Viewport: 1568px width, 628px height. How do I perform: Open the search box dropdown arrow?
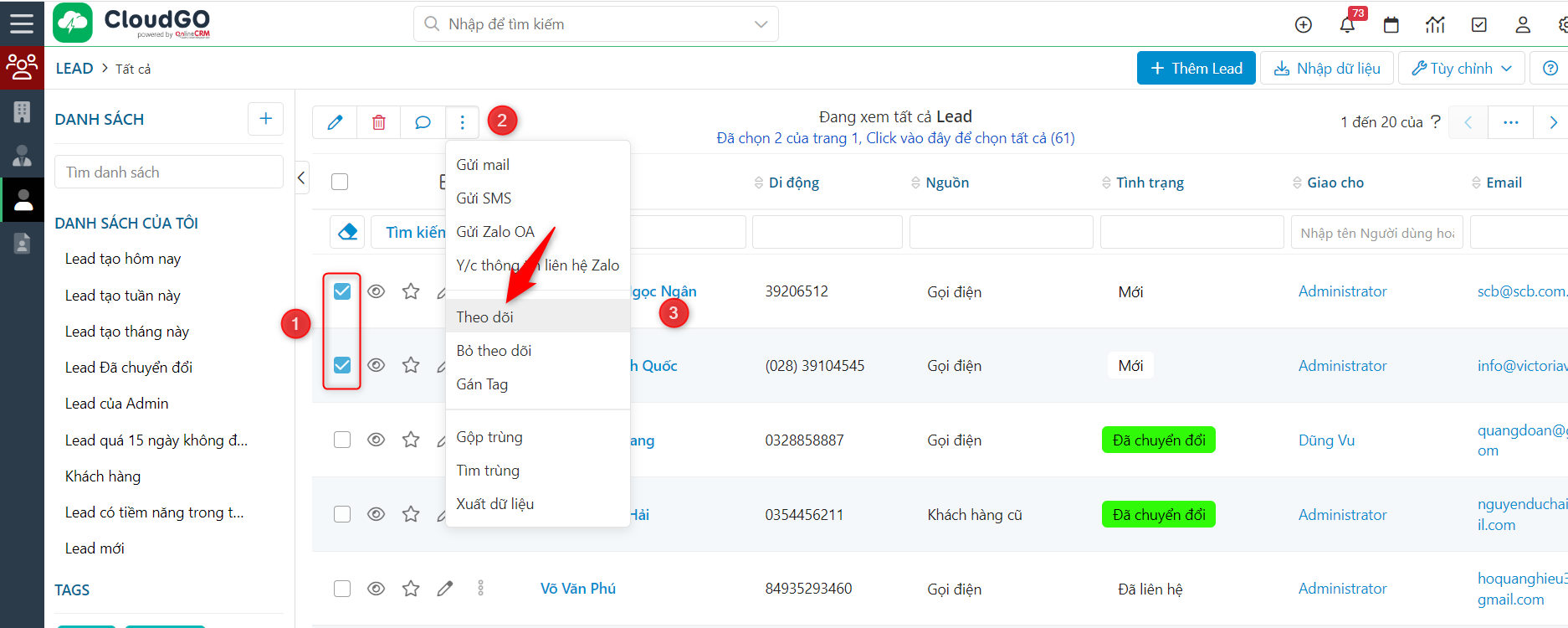coord(761,24)
